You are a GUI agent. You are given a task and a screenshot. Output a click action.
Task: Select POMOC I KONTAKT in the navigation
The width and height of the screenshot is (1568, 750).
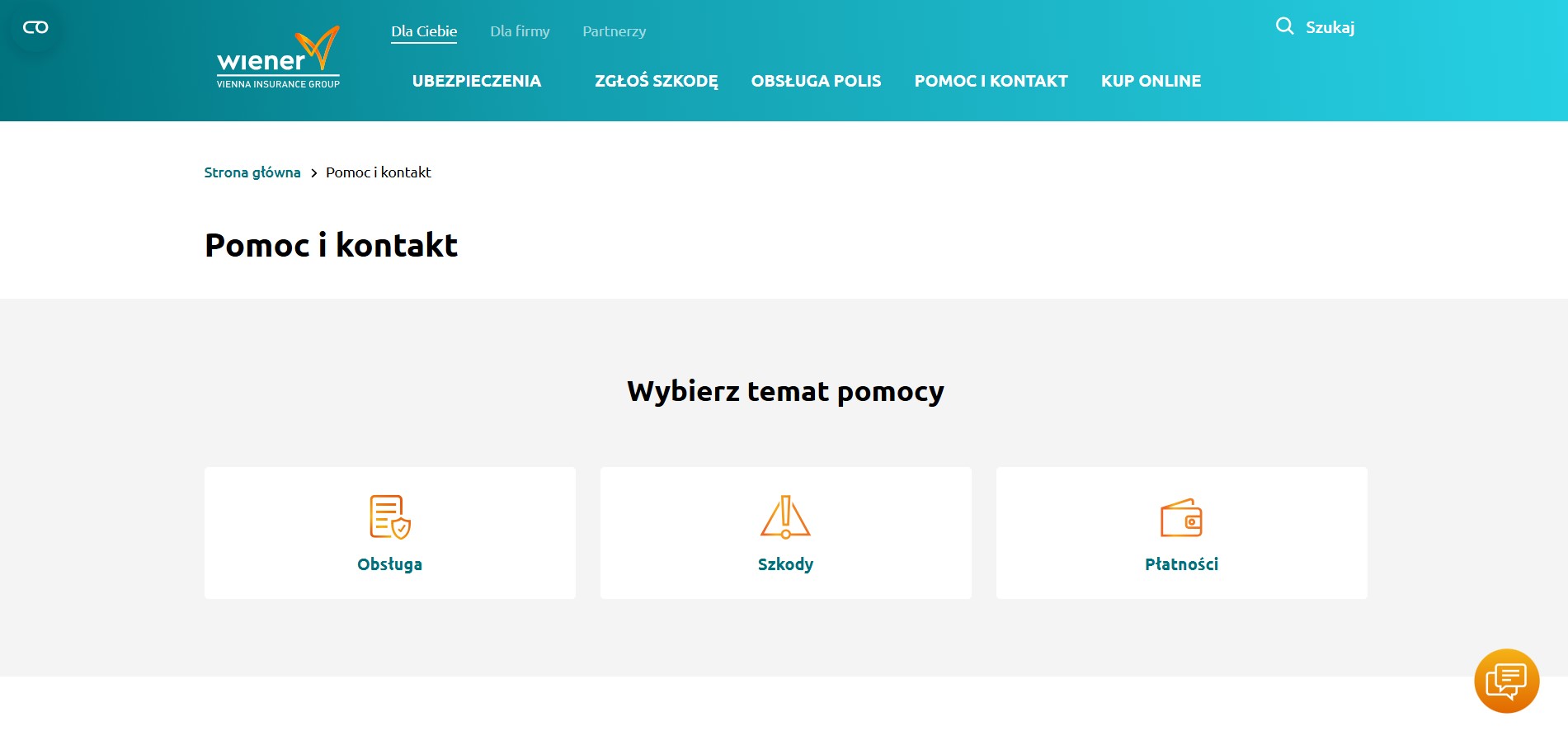click(x=991, y=81)
